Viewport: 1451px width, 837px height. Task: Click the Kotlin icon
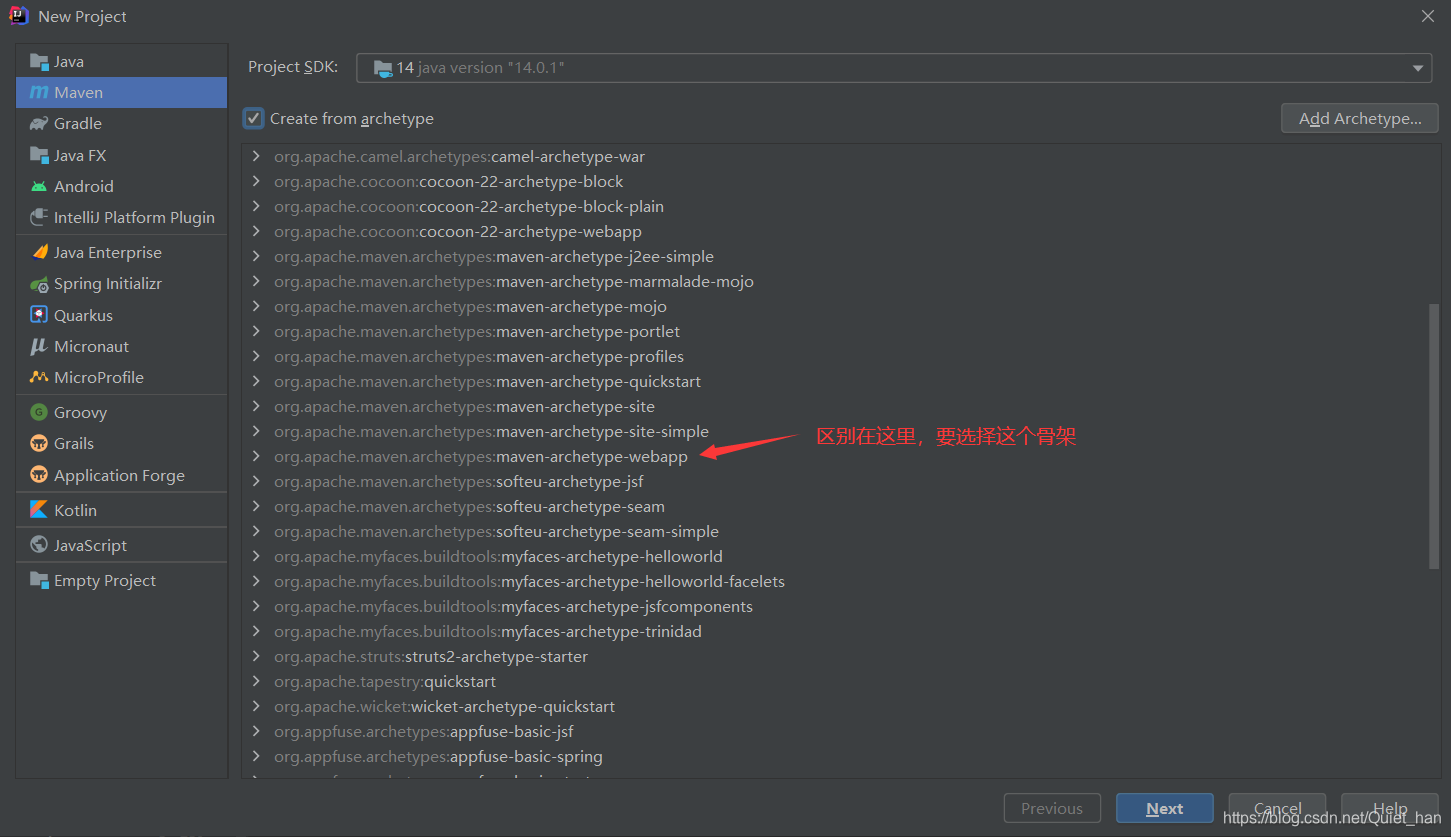39,510
